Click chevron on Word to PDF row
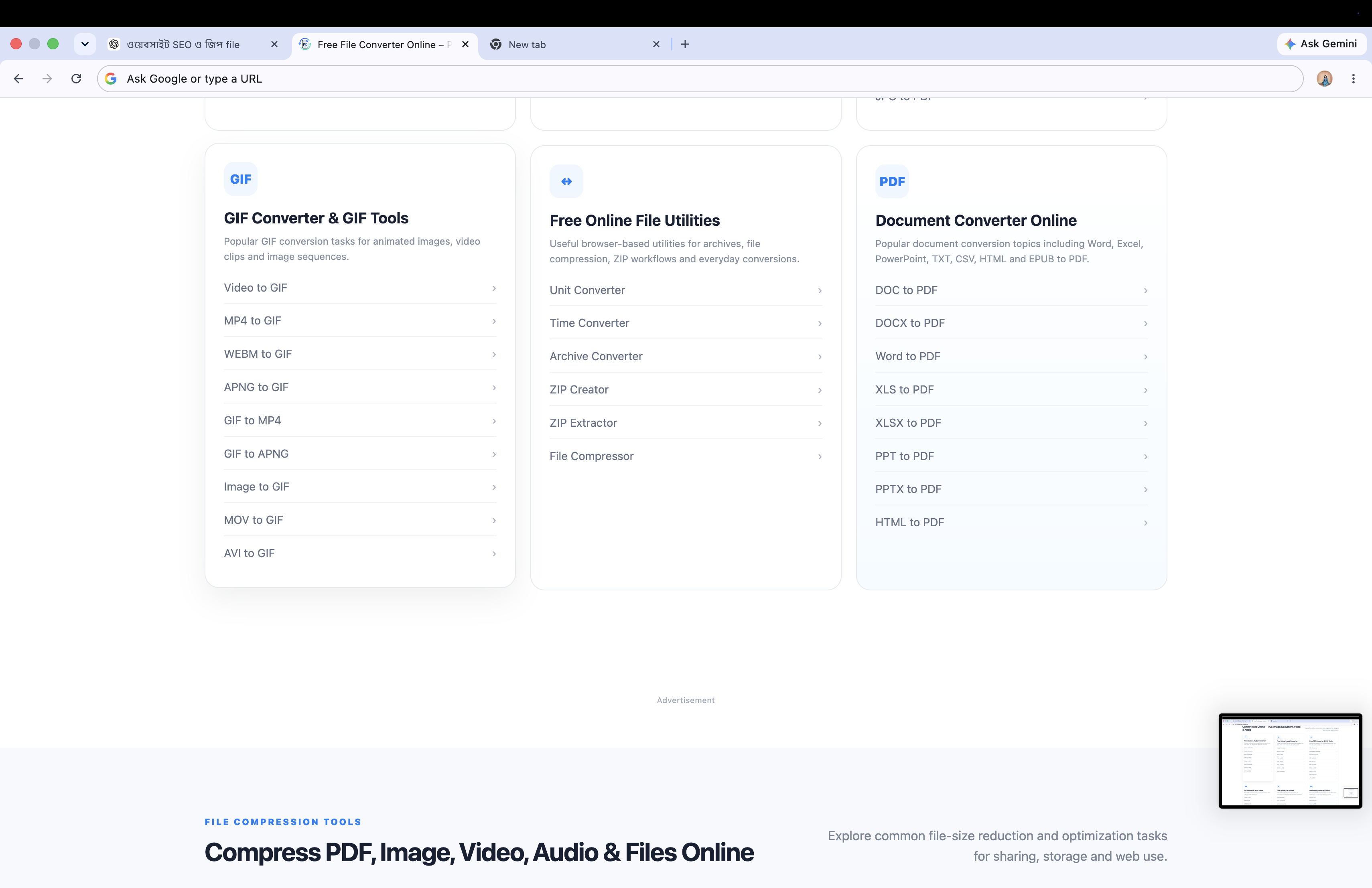This screenshot has height=888, width=1372. tap(1145, 357)
